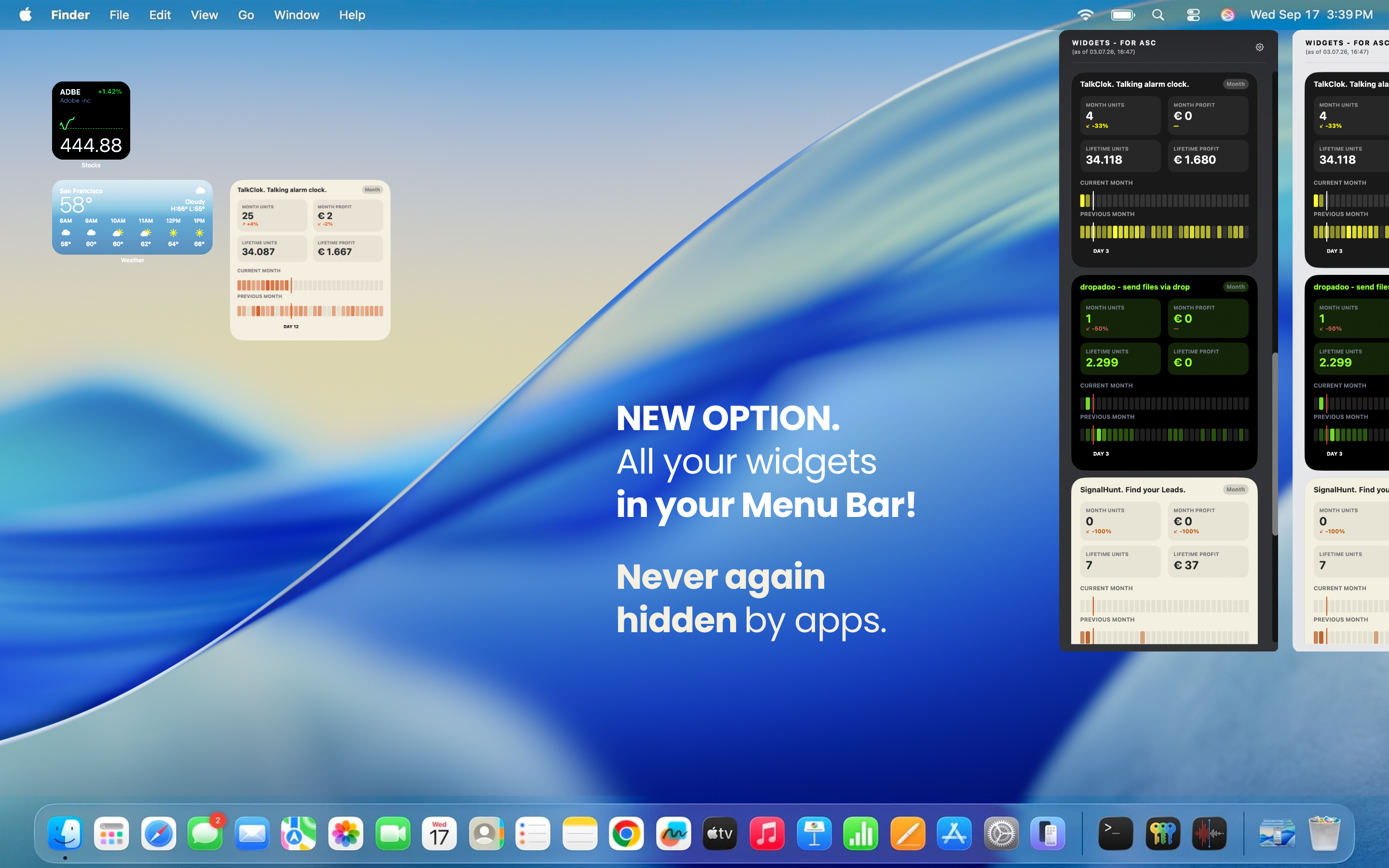Open Safari in the Dock
Screen dimensions: 1389x868
click(158, 833)
